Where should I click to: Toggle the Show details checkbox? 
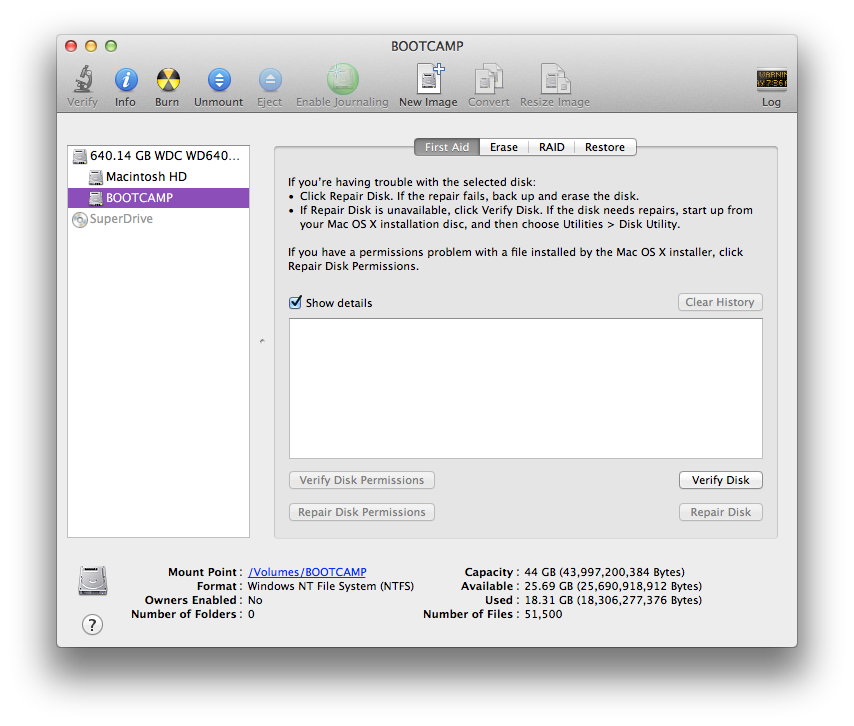[295, 302]
